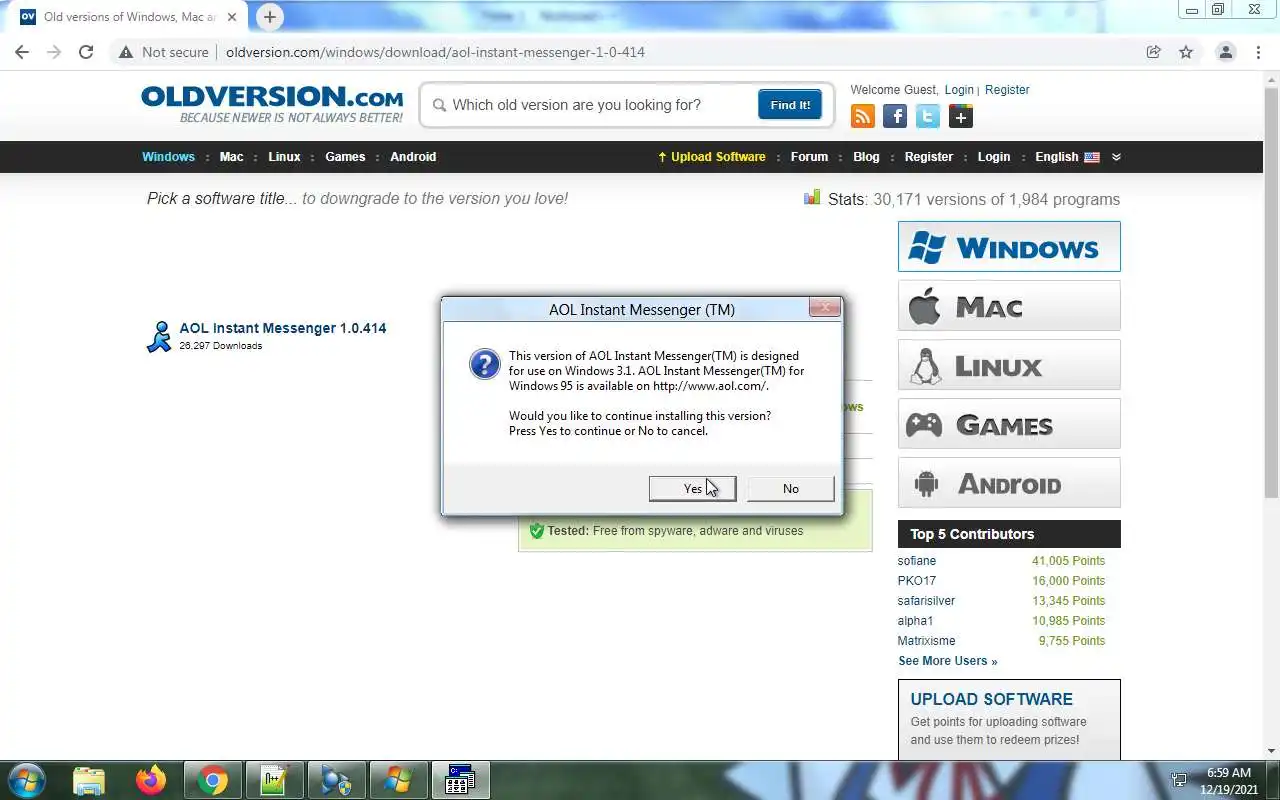Click the AOL running man icon
The width and height of the screenshot is (1280, 800).
coord(159,337)
